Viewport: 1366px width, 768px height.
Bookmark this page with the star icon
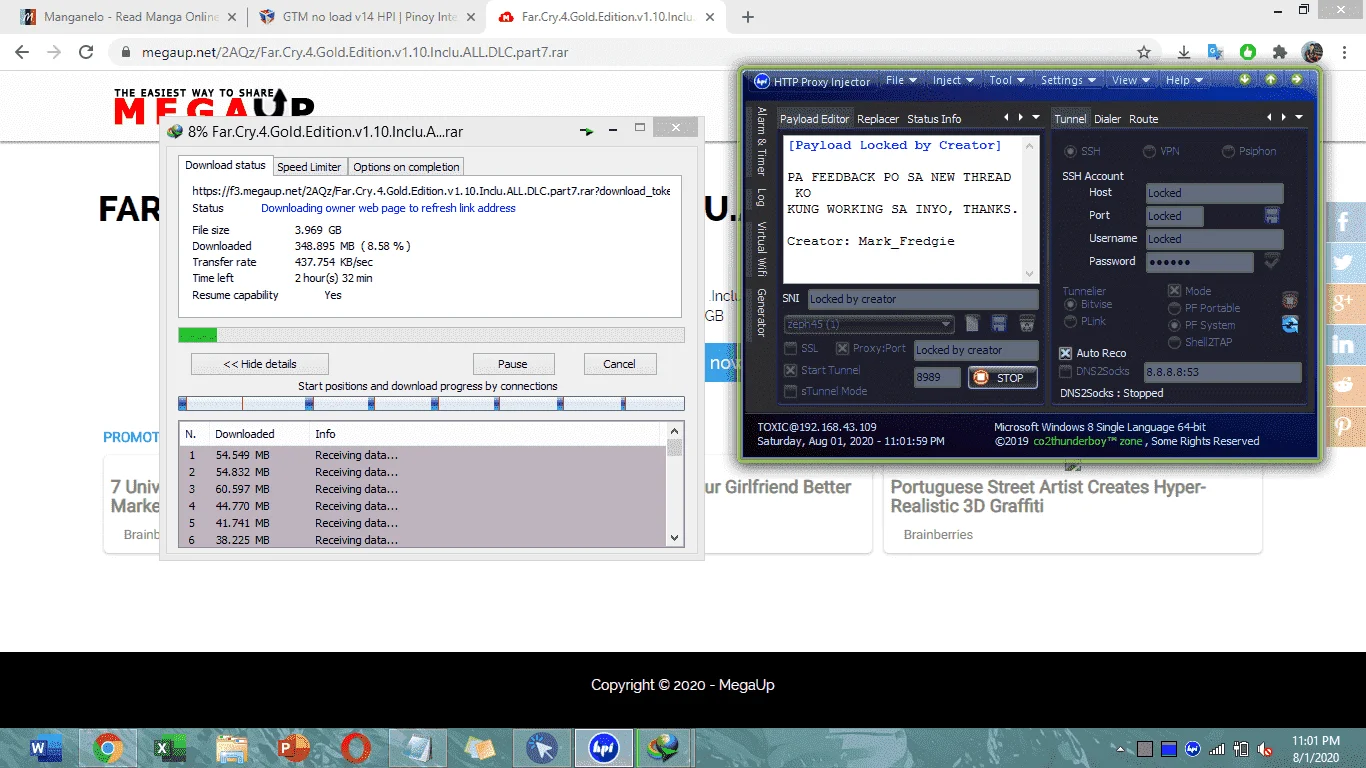click(x=1144, y=52)
